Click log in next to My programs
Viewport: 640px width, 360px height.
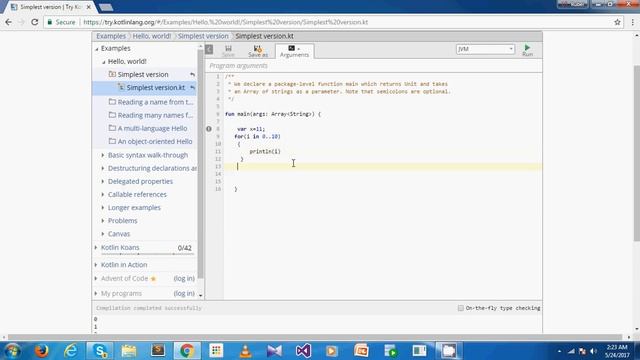tap(184, 293)
